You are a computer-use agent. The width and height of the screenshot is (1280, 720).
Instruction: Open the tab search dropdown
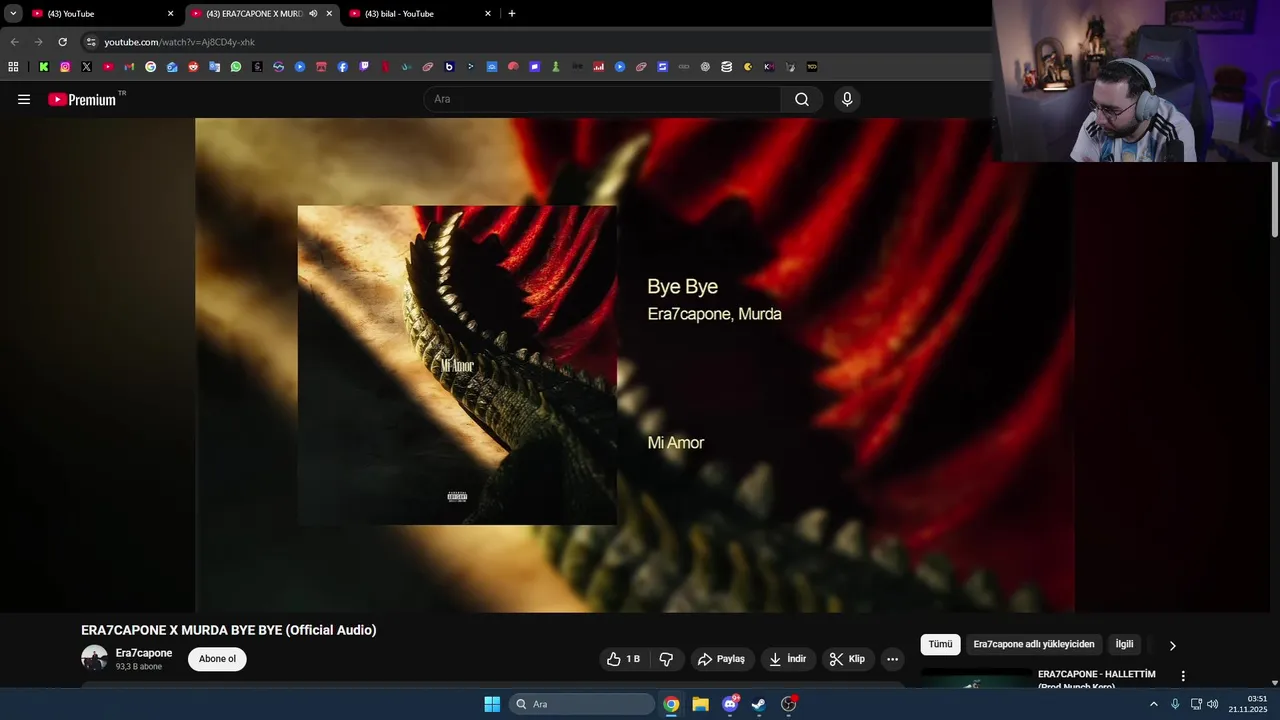click(x=13, y=14)
